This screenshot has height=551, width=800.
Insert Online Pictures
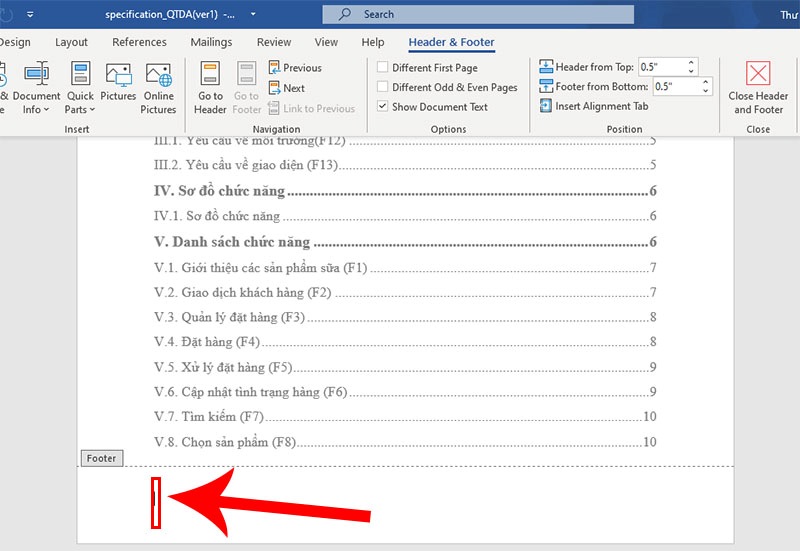[158, 88]
